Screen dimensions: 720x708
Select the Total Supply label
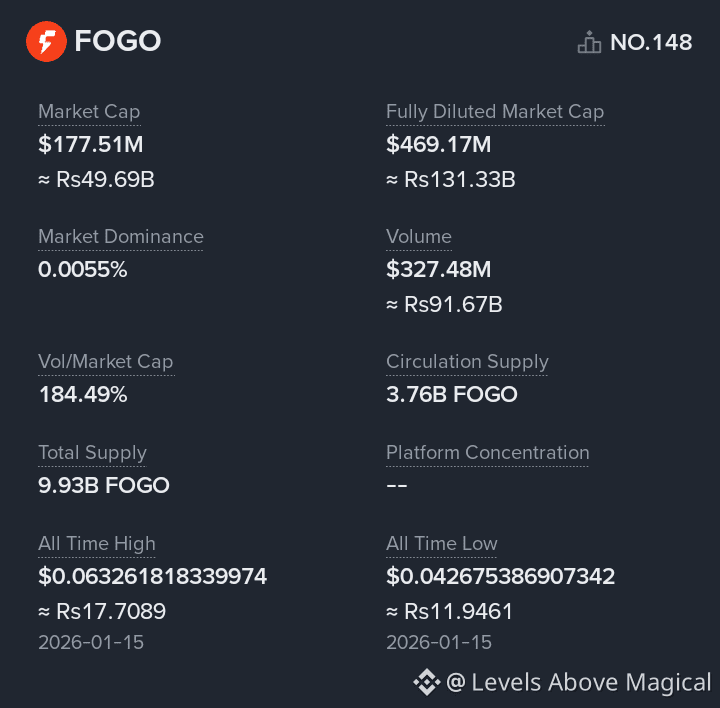click(x=92, y=453)
